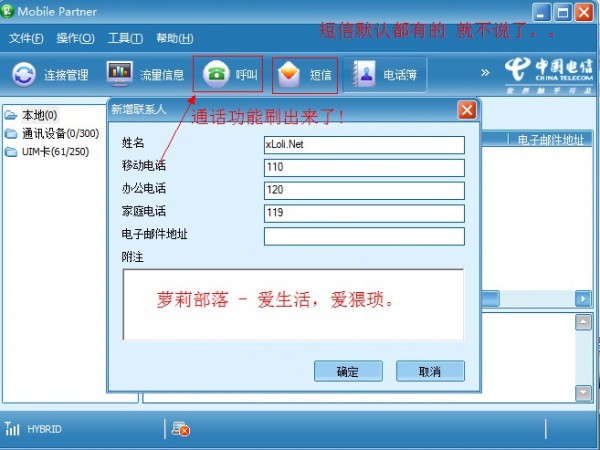Select the 本地(0) folder

click(x=40, y=115)
